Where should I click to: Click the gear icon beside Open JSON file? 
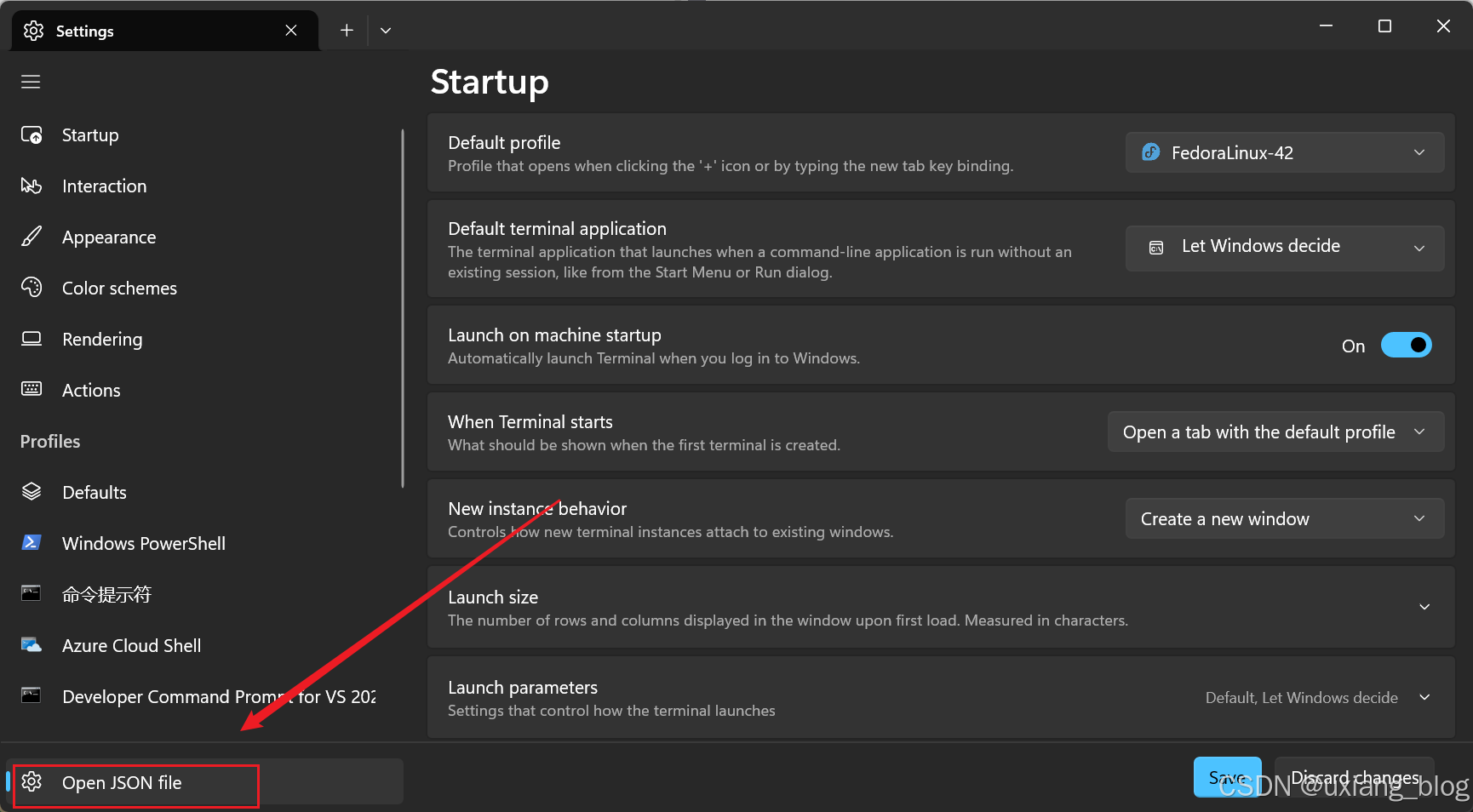point(32,781)
